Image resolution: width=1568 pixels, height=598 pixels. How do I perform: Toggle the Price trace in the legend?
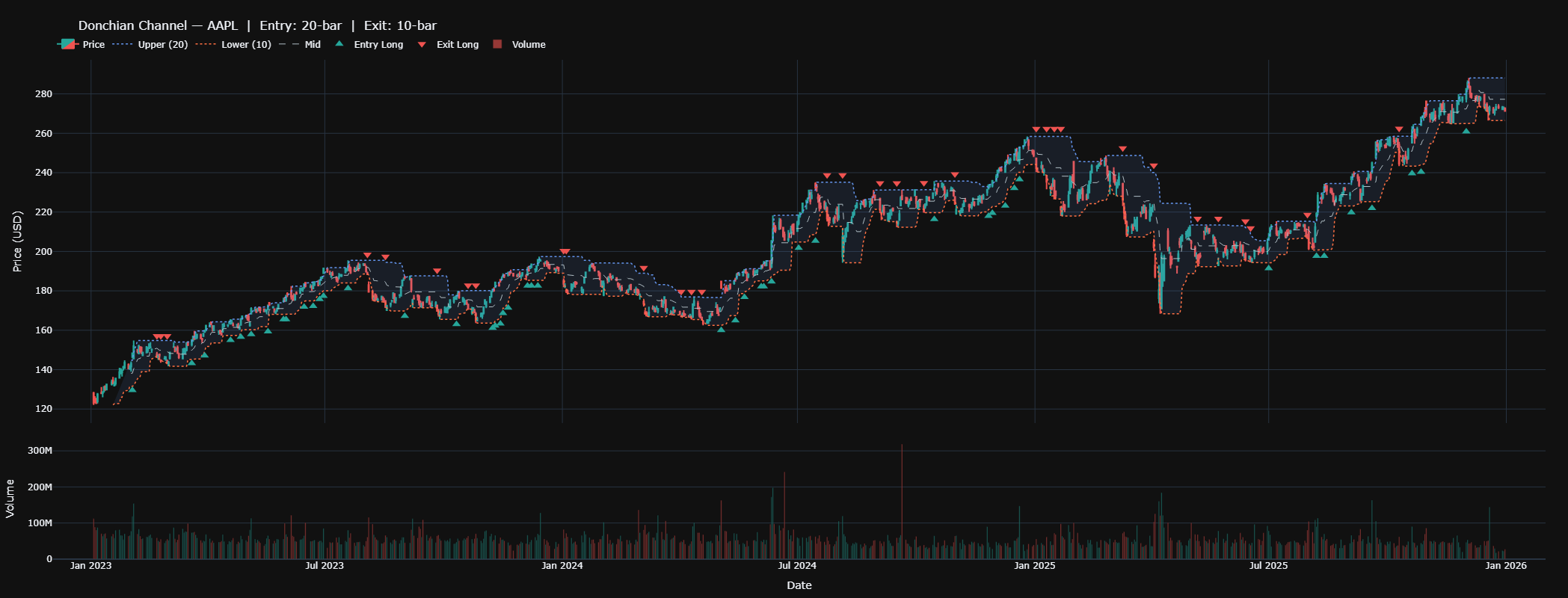[82, 45]
